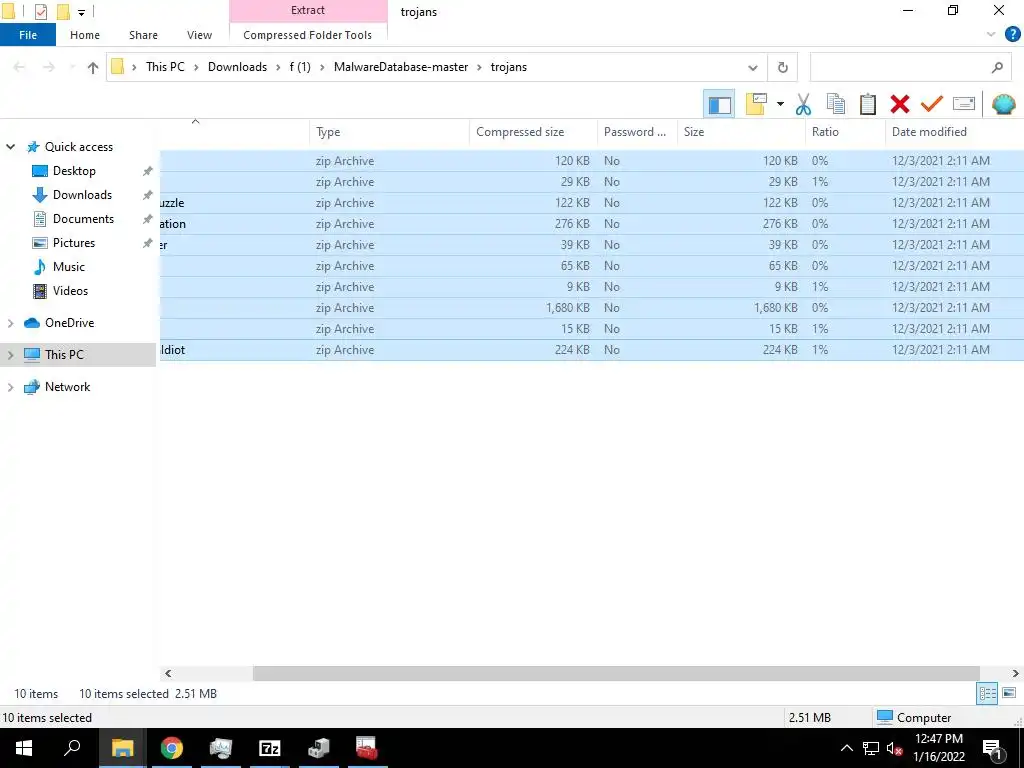The image size is (1024, 768).
Task: Switch to the Home ribbon tab
Action: 85,35
